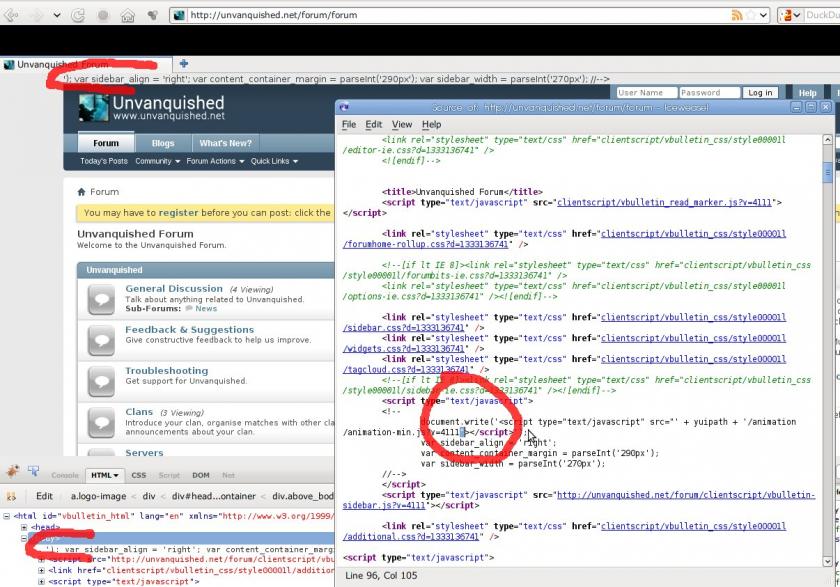Click the Reload page icon
840x587 pixels.
coord(78,15)
